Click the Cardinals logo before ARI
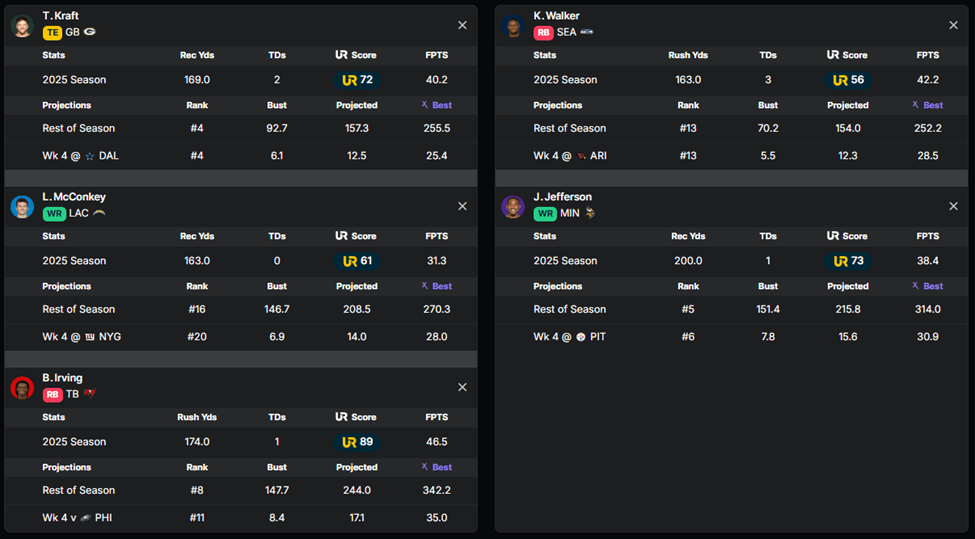This screenshot has width=975, height=539. pos(581,156)
